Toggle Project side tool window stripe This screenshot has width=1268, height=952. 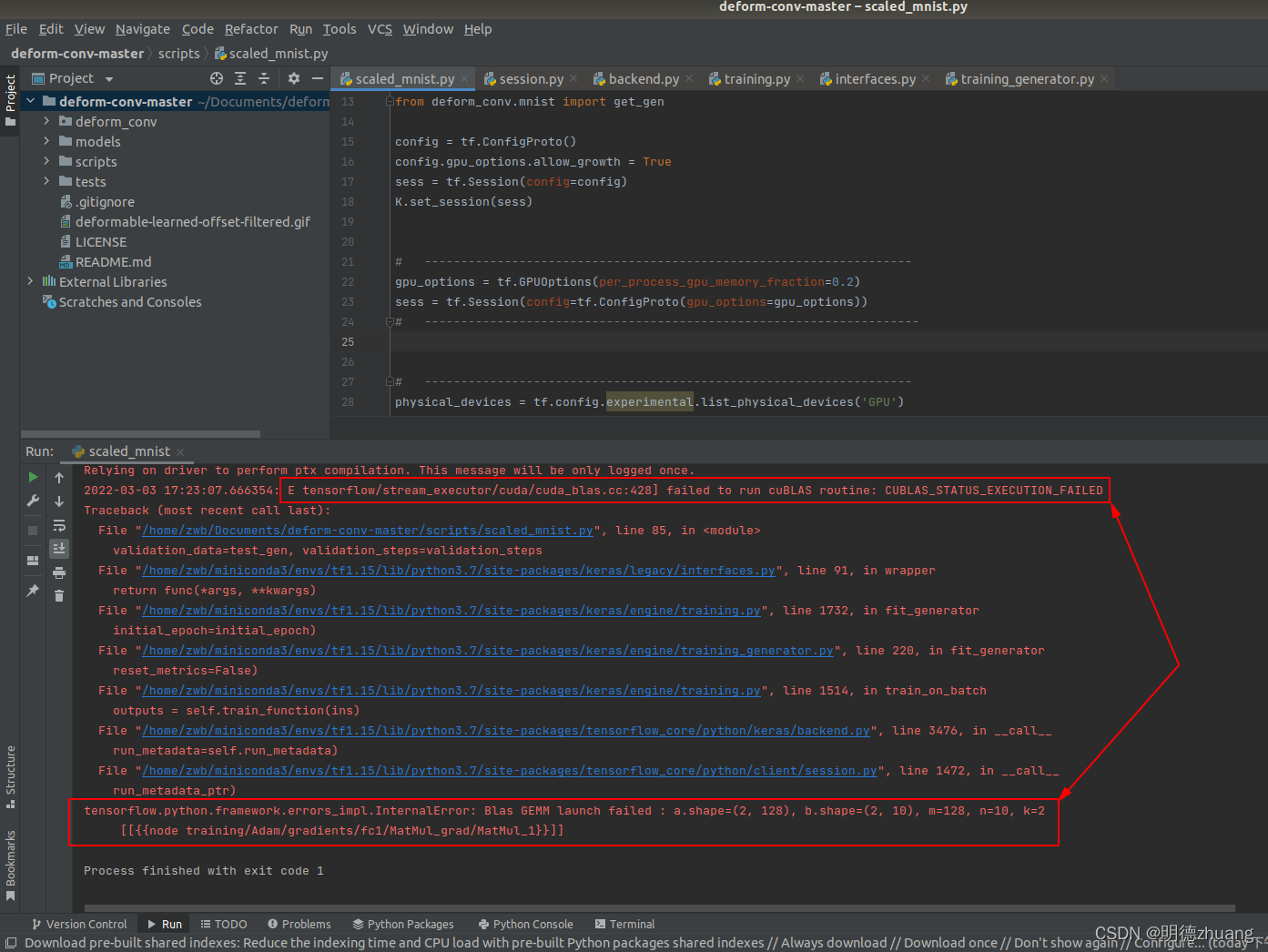click(10, 100)
